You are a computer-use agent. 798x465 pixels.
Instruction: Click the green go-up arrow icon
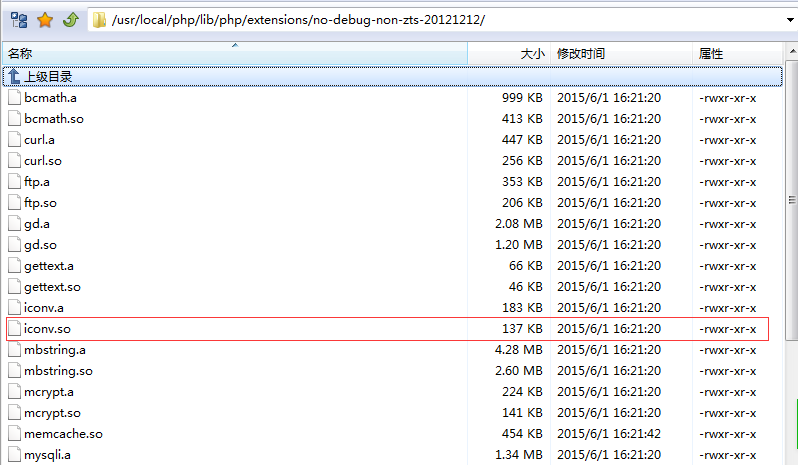(71, 20)
